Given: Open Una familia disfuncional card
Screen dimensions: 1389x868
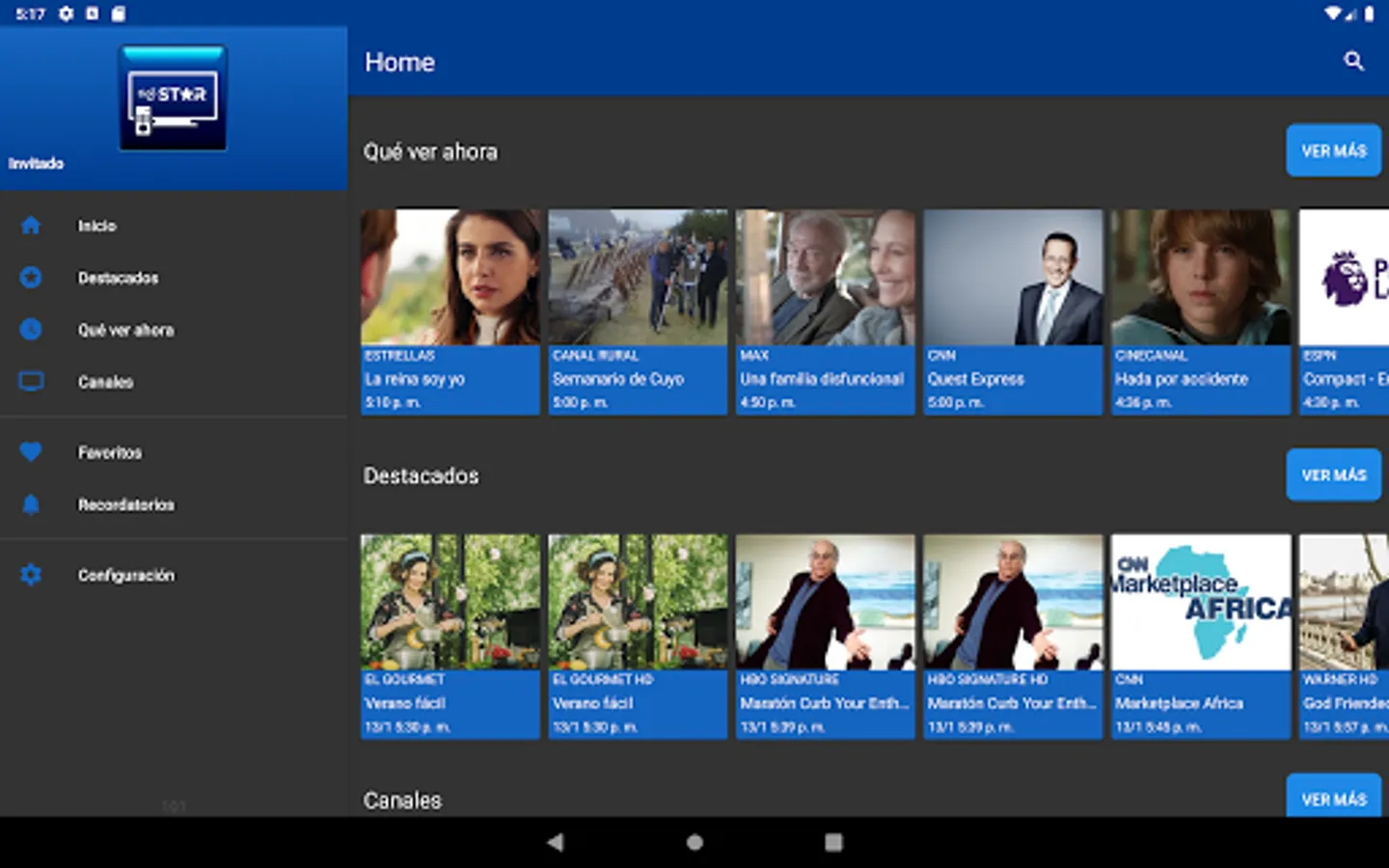Looking at the screenshot, I should point(825,312).
